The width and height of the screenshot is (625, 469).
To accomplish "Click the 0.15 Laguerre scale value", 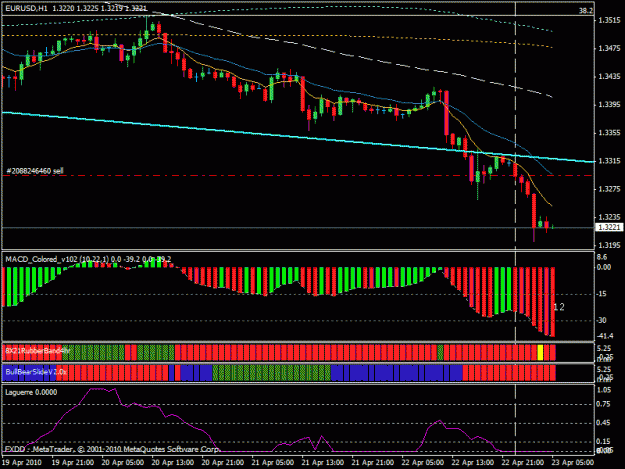I will click(x=604, y=441).
